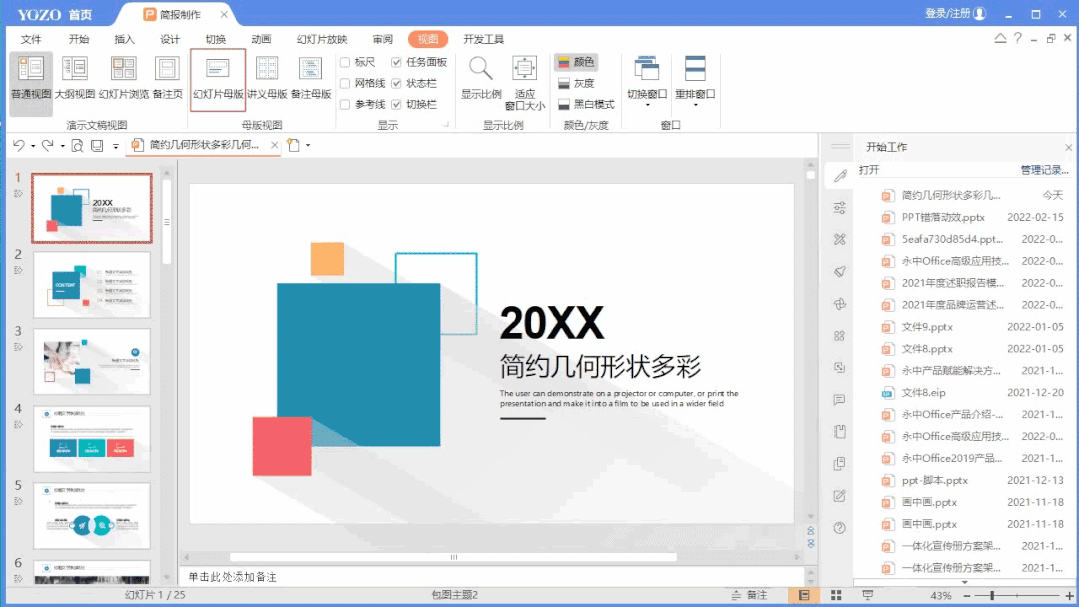Switch to the Animation (动画) tab
This screenshot has width=1079, height=607.
[261, 39]
